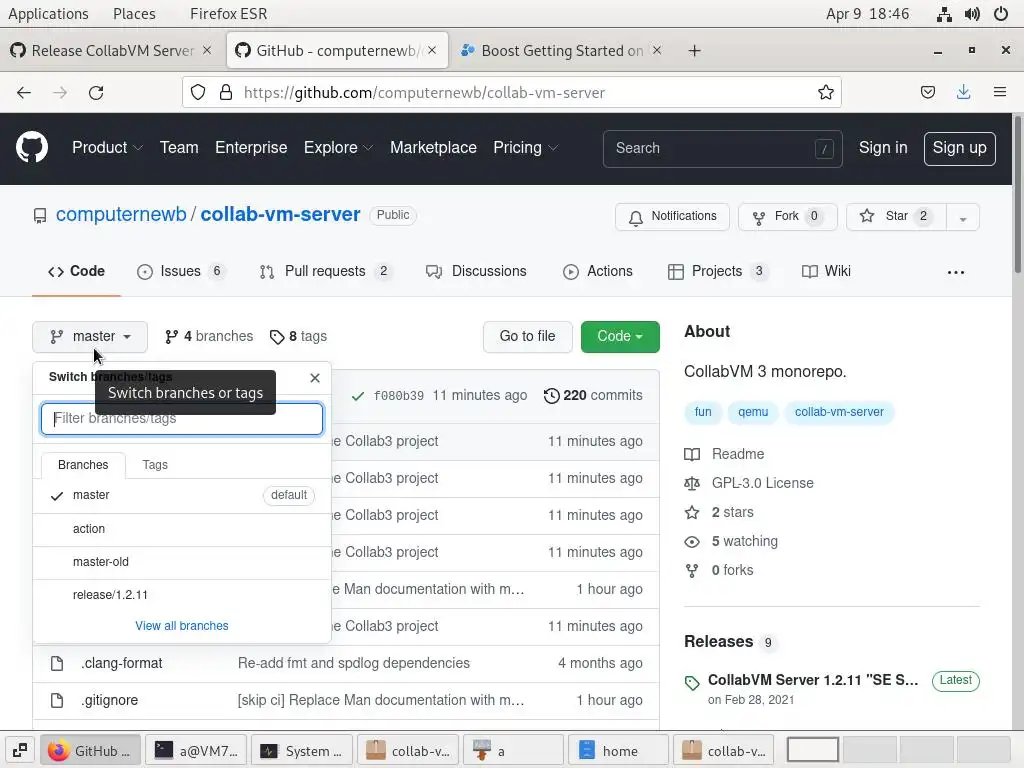Click the Notifications button
Screen dimensions: 1024x768
672,217
